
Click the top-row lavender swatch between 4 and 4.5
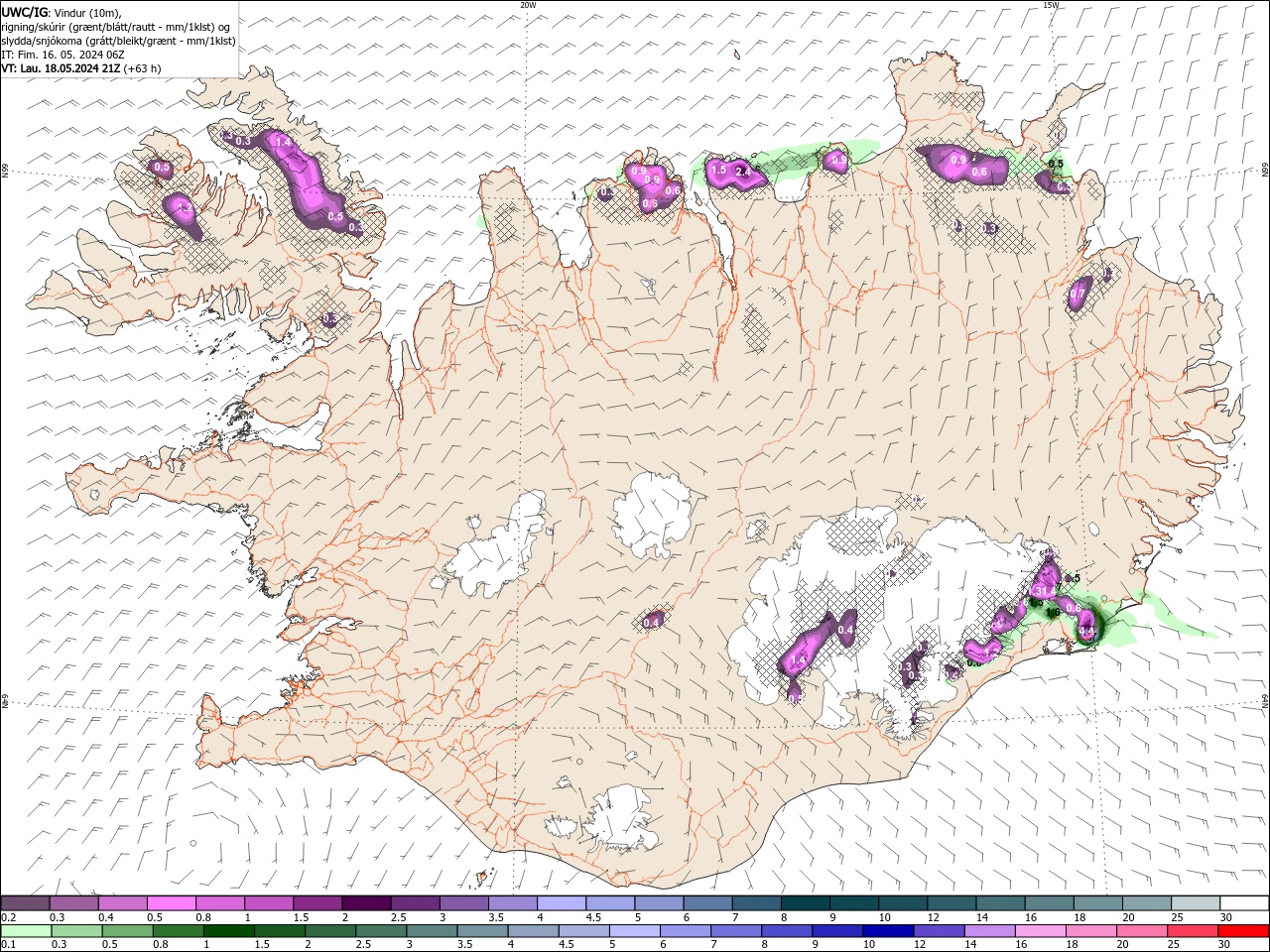click(x=562, y=903)
